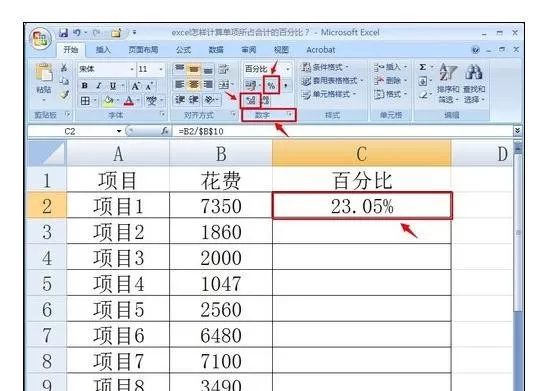Open the Clear eraser tool
This screenshot has width=545, height=391.
point(423,95)
